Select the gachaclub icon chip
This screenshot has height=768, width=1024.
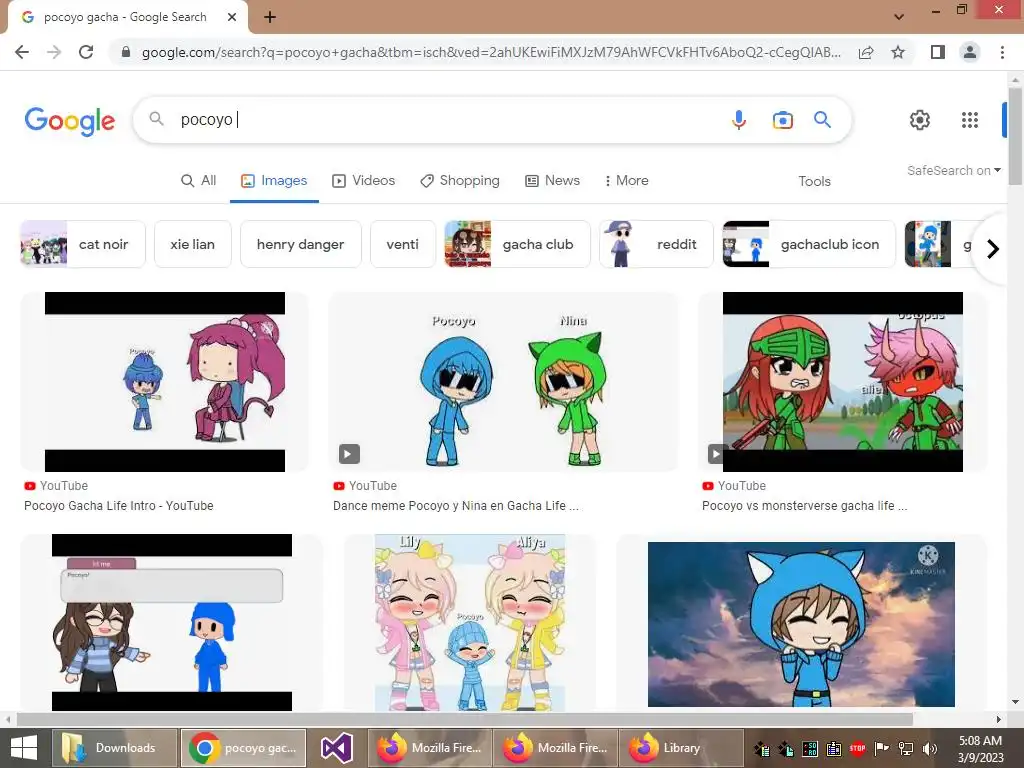click(808, 244)
